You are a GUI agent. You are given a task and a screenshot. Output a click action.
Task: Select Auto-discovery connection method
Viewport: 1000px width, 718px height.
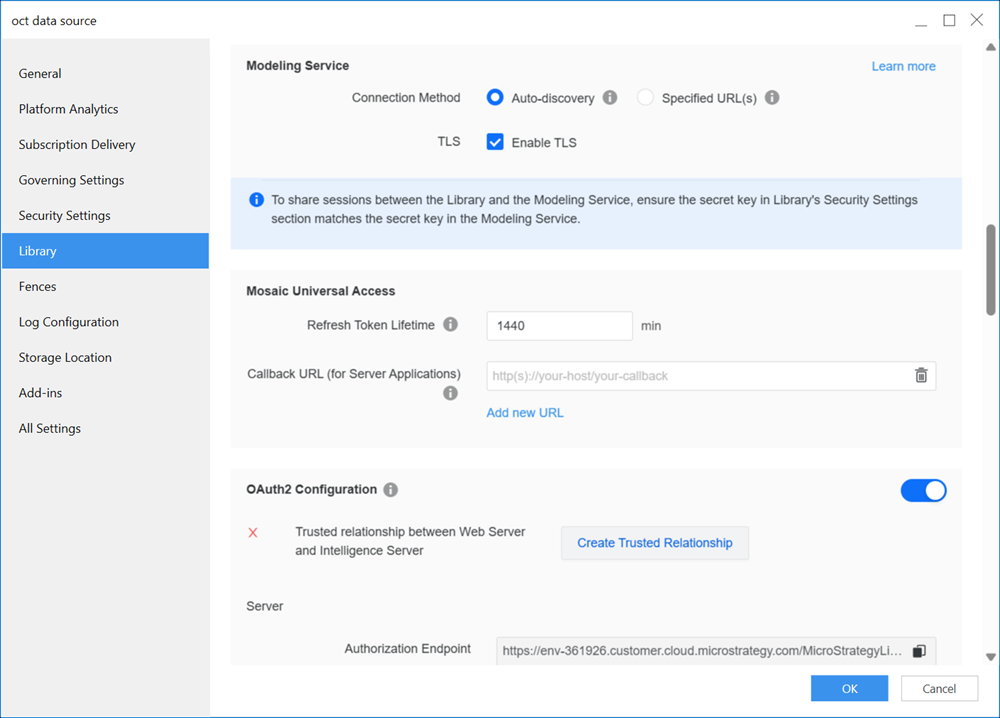[x=494, y=98]
